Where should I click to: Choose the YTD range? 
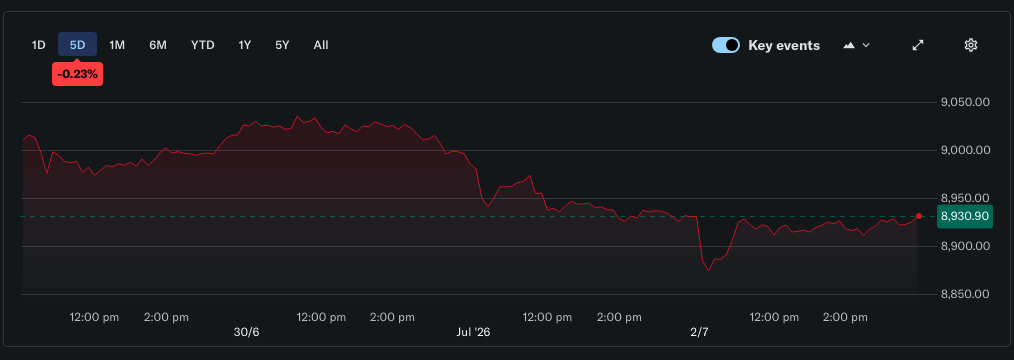tap(202, 45)
